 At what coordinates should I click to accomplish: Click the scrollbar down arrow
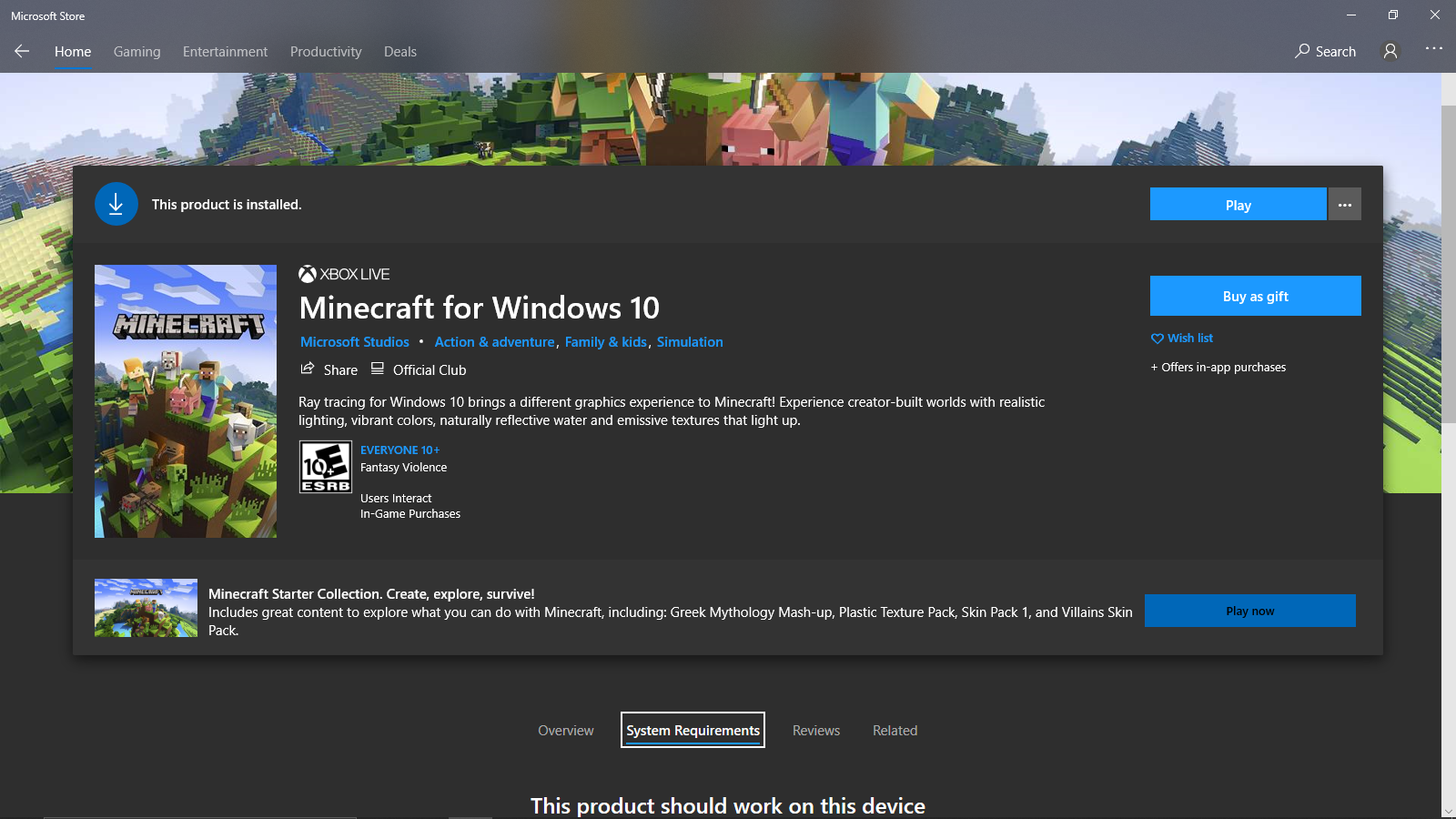(1449, 811)
